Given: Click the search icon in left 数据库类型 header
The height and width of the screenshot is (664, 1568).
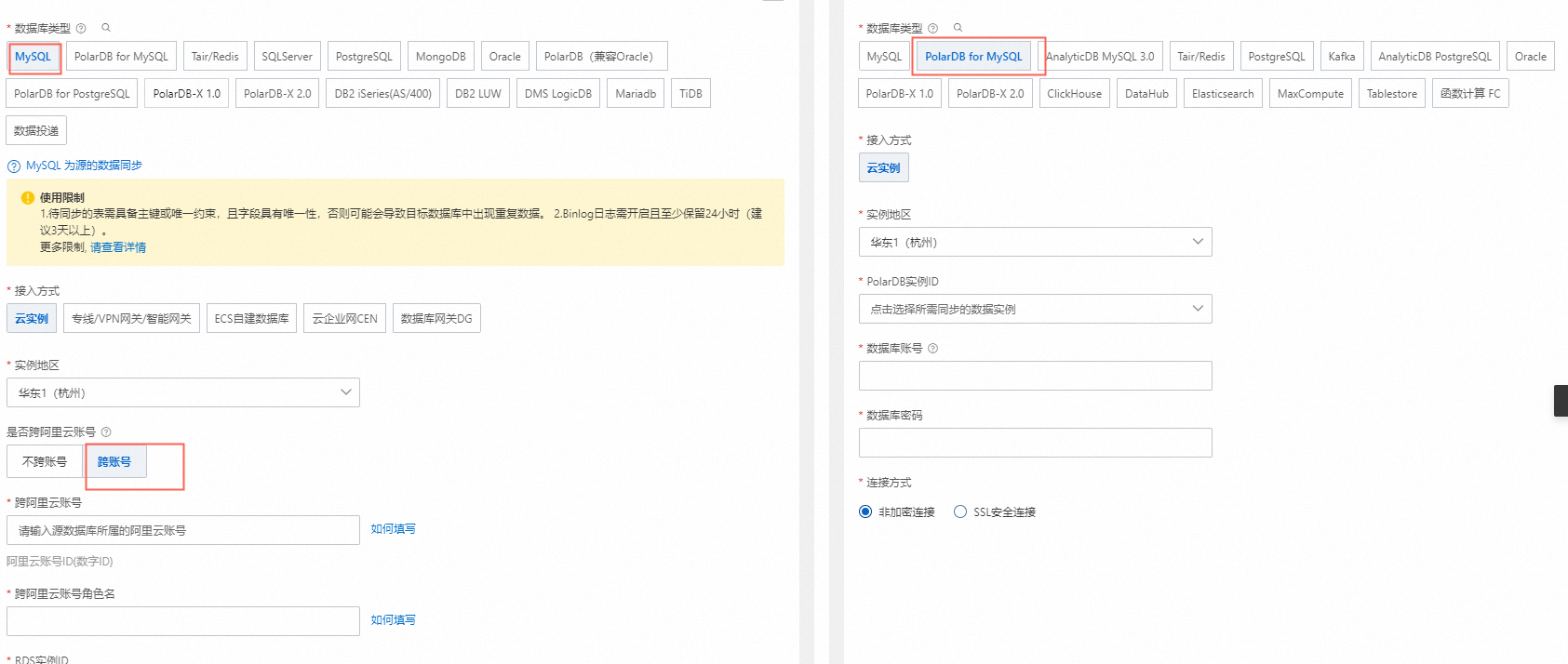Looking at the screenshot, I should pyautogui.click(x=106, y=28).
